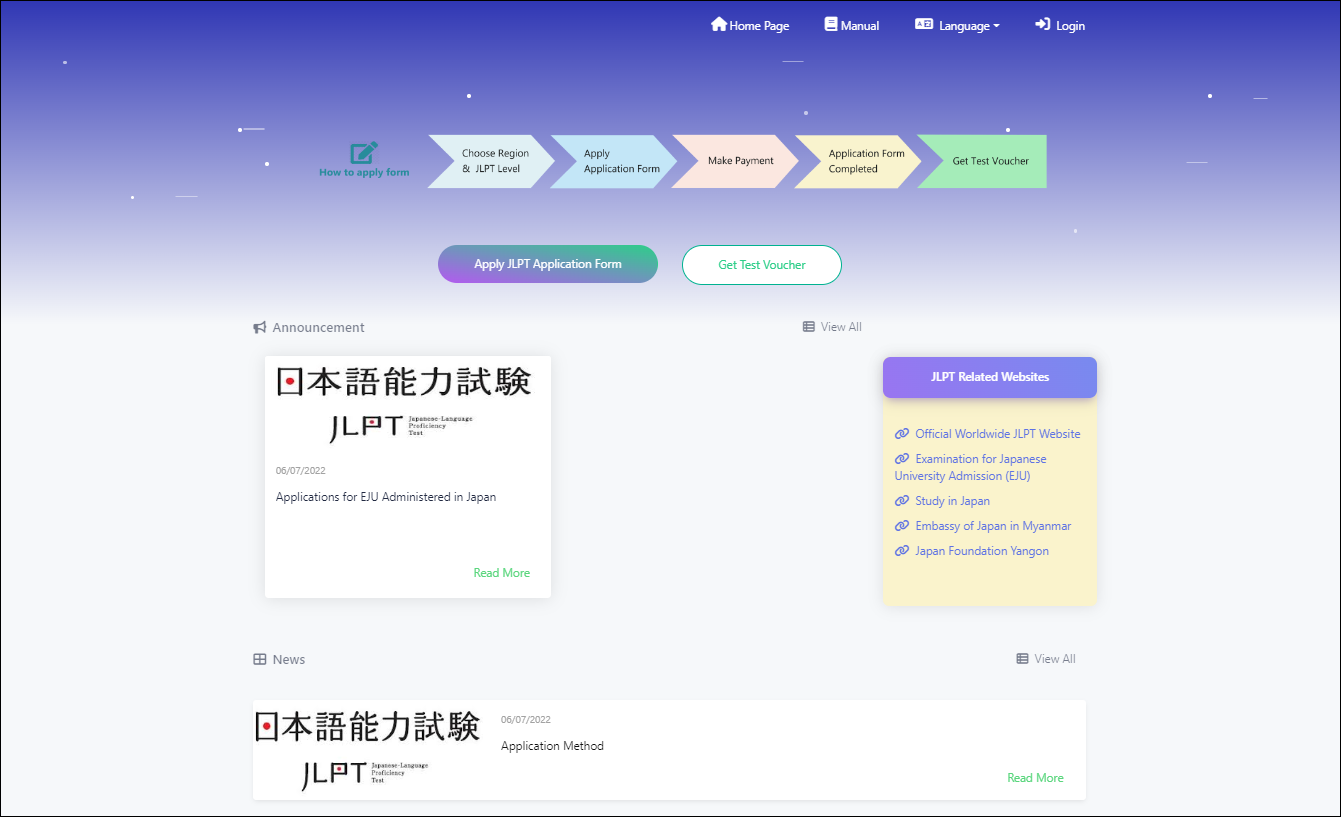
Task: Click the JLPT logo image in announcement card
Action: 404,405
